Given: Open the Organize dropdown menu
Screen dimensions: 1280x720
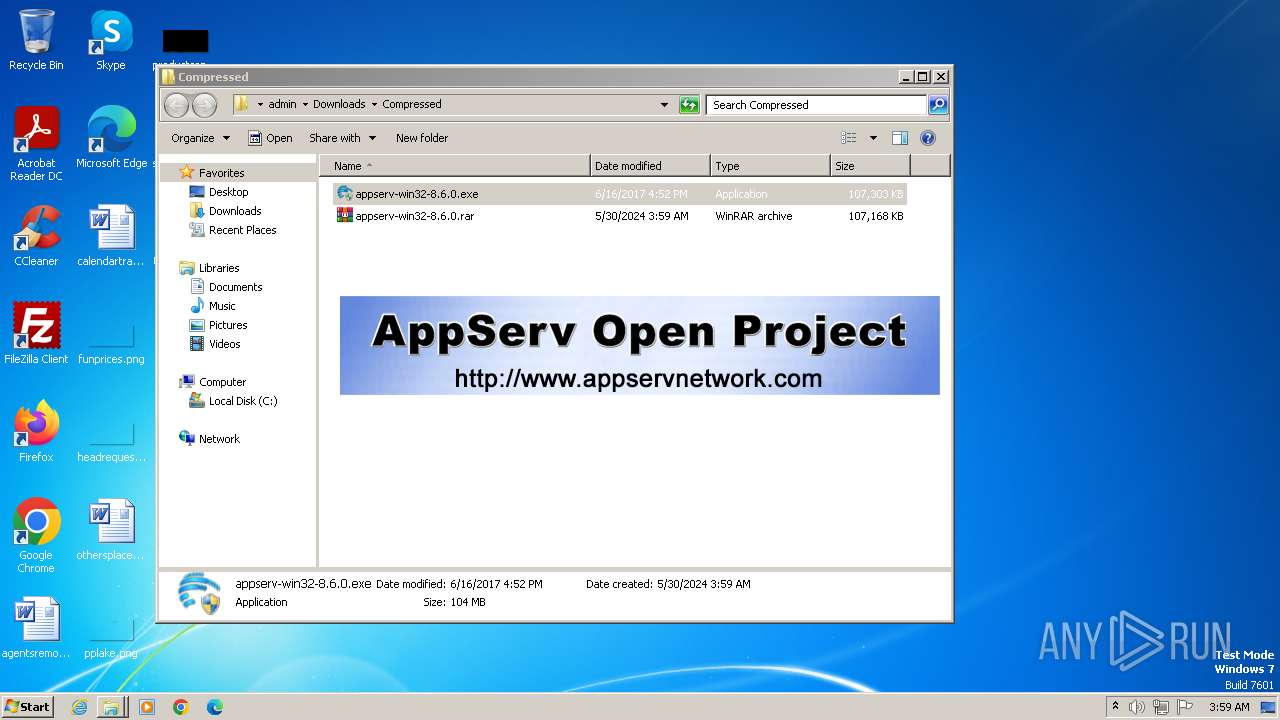Looking at the screenshot, I should point(200,138).
